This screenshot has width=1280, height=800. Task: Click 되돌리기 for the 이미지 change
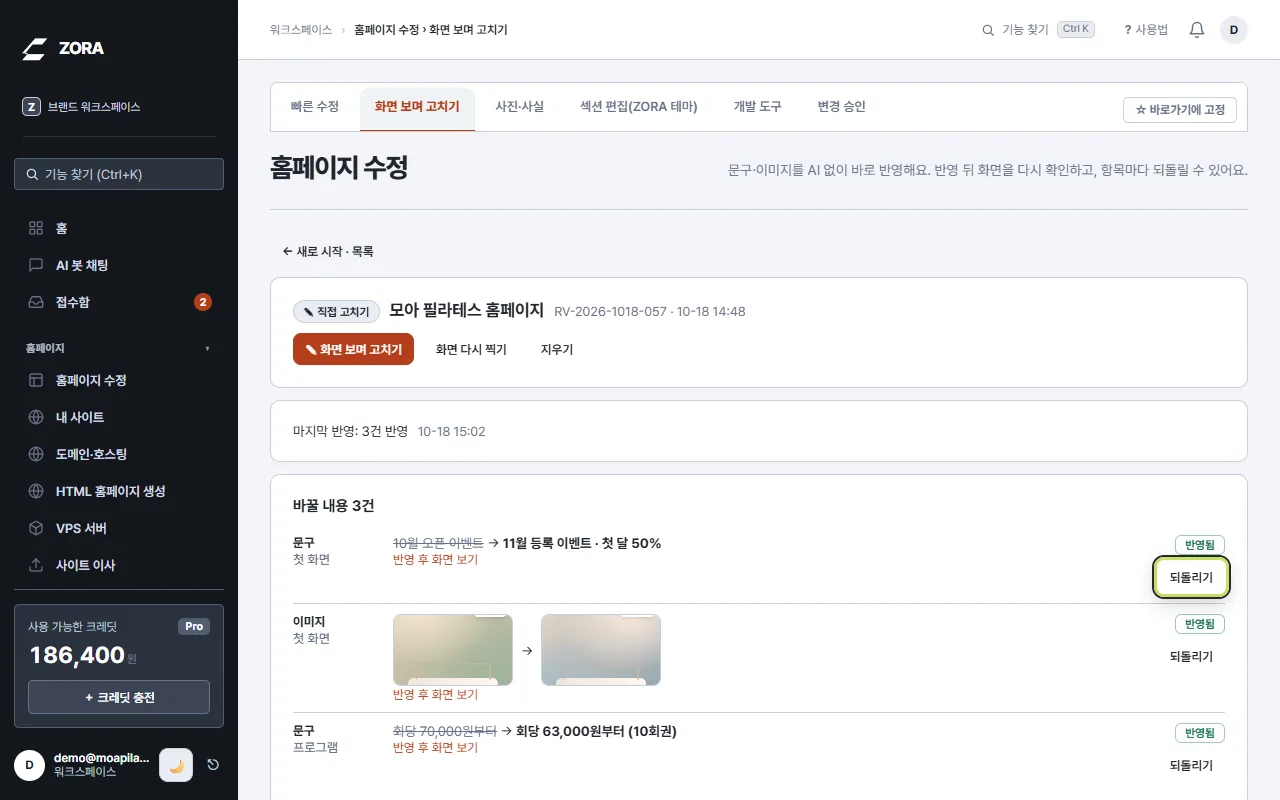pyautogui.click(x=1191, y=657)
